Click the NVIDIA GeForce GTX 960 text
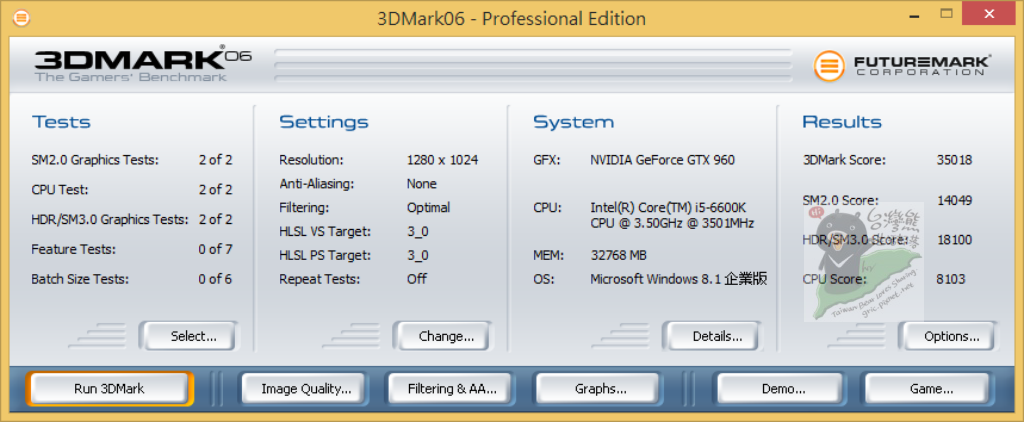The image size is (1024, 422). pyautogui.click(x=662, y=160)
